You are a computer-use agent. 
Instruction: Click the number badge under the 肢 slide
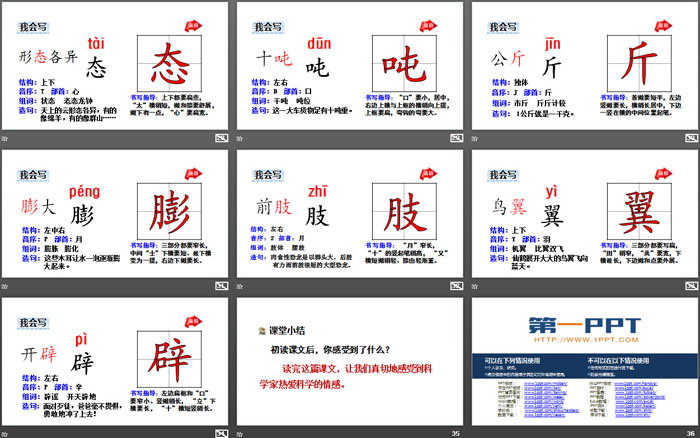point(456,286)
